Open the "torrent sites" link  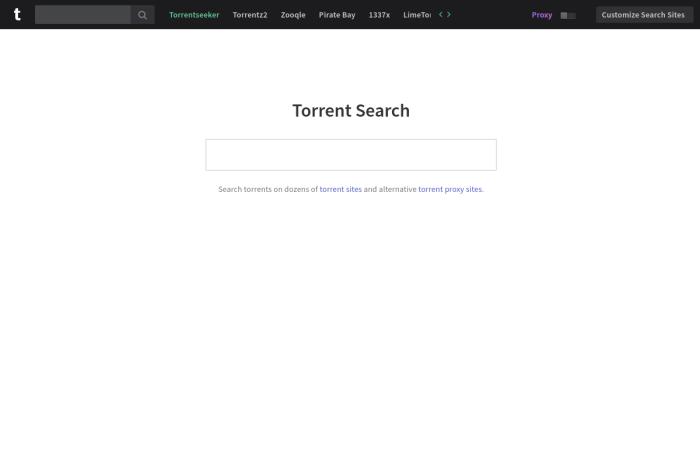tap(341, 189)
